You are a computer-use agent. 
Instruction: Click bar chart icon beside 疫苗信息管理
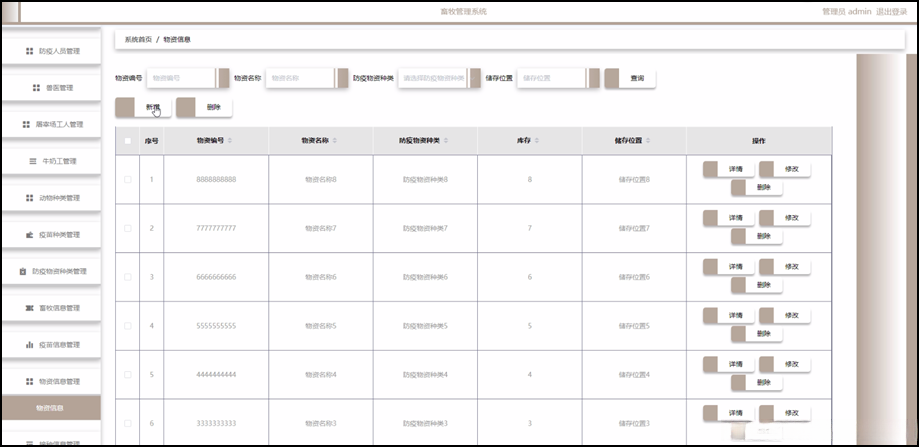tap(29, 345)
